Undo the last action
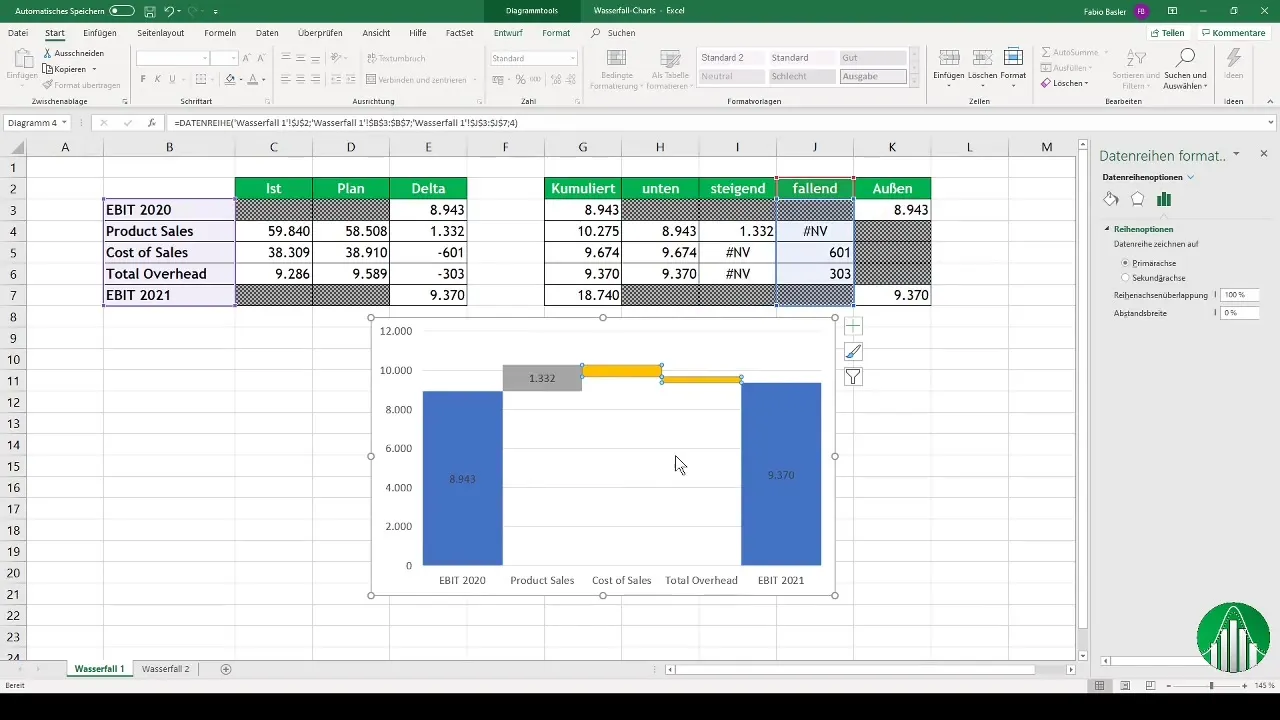The height and width of the screenshot is (720, 1280). click(170, 10)
